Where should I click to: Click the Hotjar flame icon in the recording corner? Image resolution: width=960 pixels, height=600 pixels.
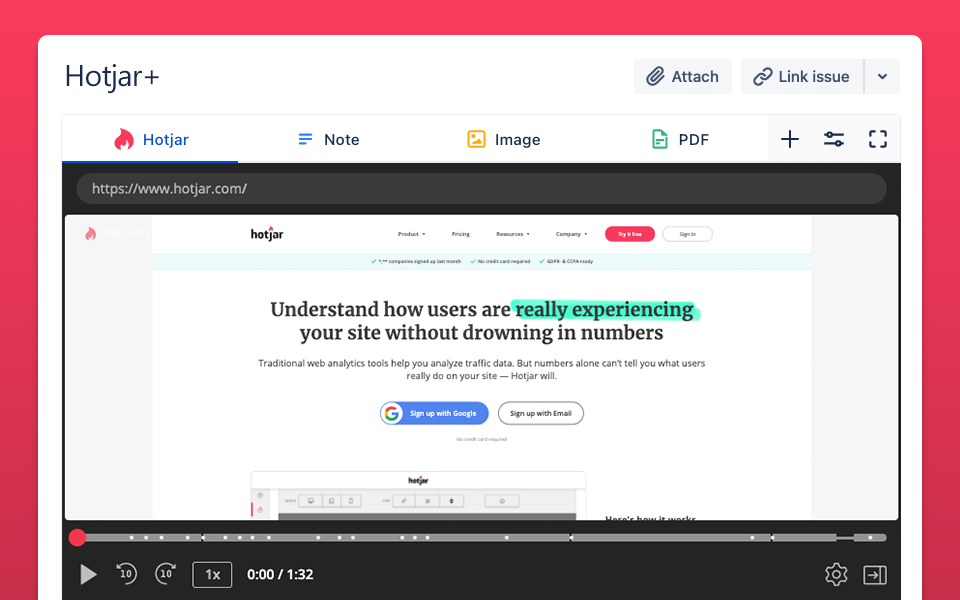tap(91, 233)
